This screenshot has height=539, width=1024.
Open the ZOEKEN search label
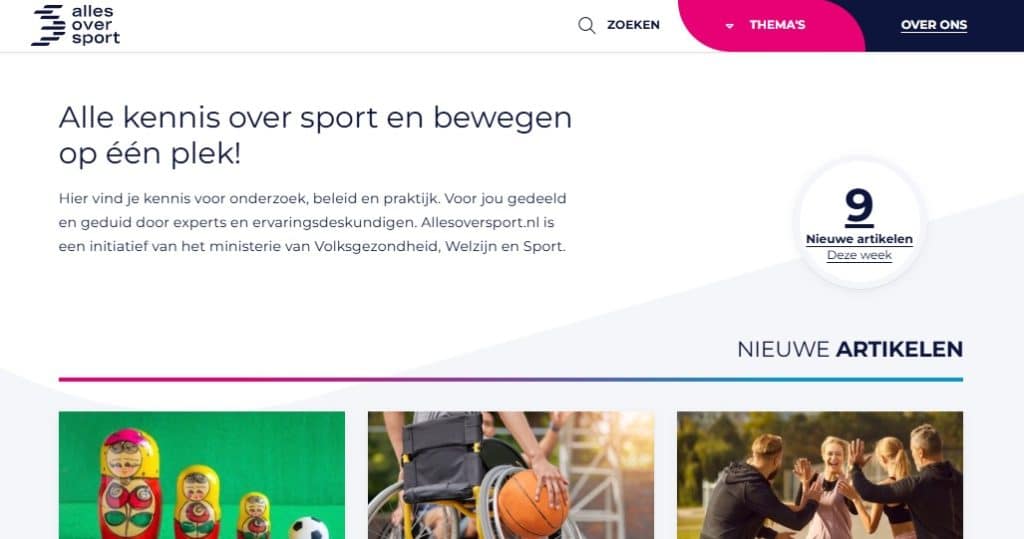pyautogui.click(x=633, y=25)
